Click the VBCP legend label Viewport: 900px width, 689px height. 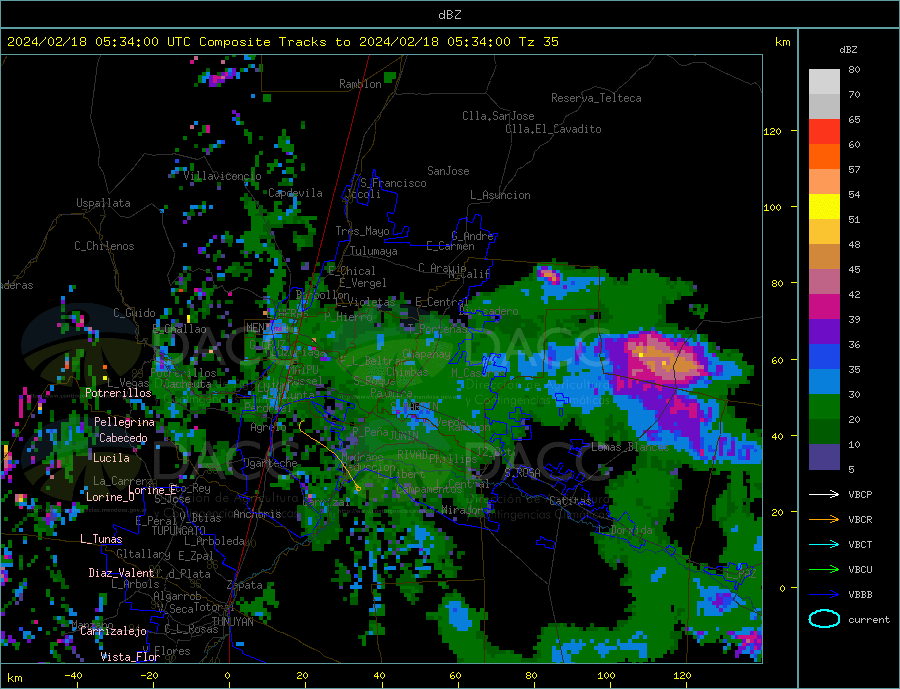[x=860, y=494]
